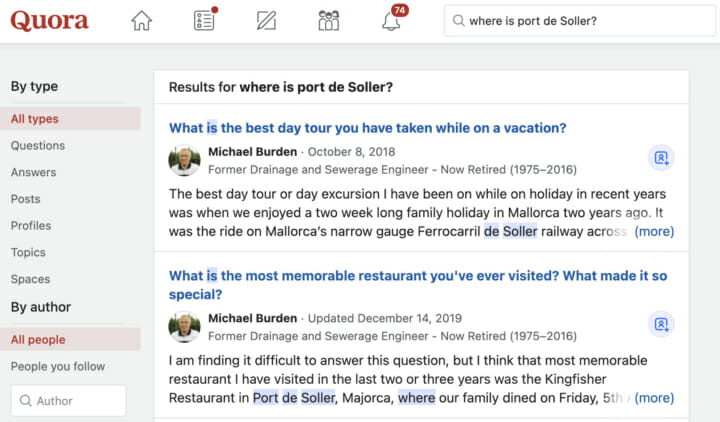Screen dimensions: 720x422
Task: Click the Author search field
Action: [68, 401]
